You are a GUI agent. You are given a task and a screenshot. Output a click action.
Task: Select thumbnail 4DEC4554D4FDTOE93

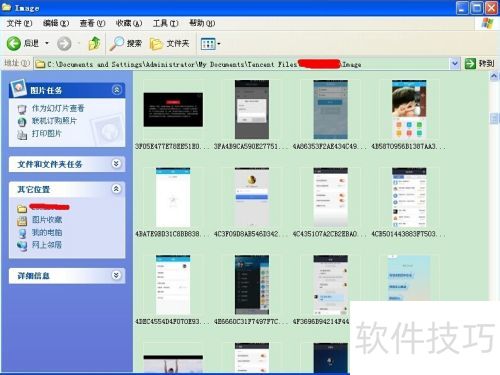[173, 285]
